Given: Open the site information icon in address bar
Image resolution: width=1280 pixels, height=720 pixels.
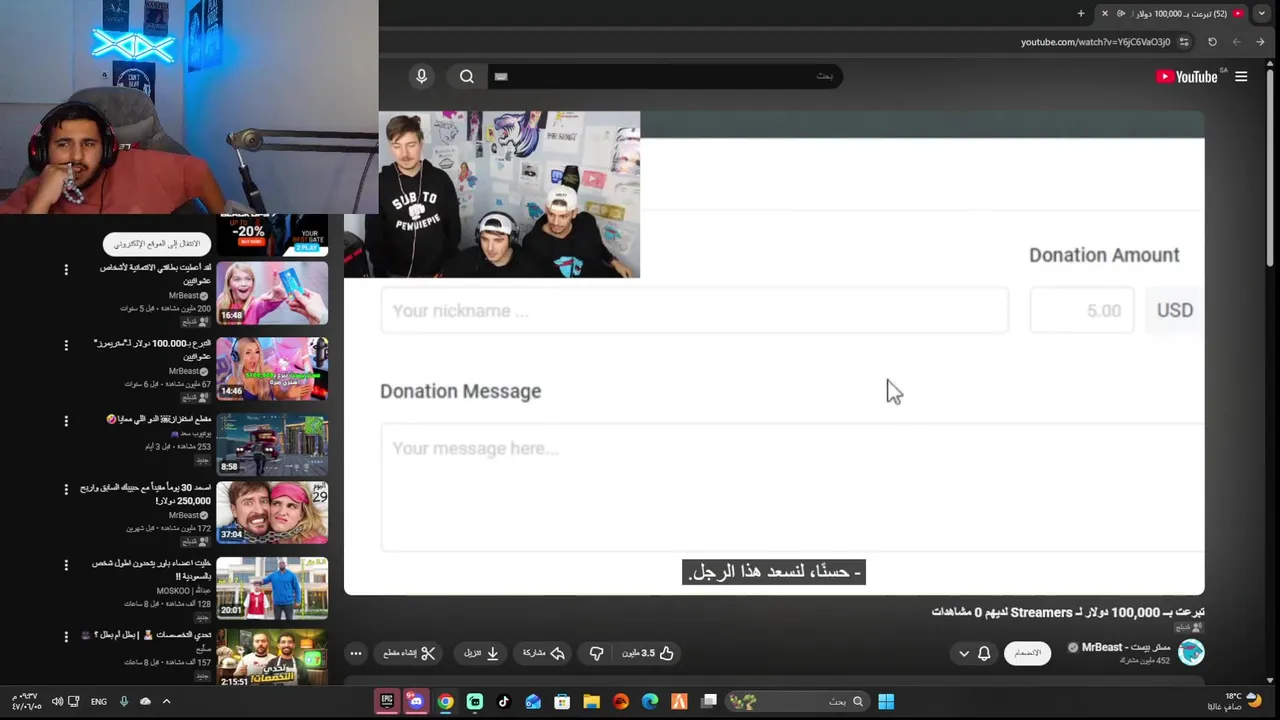Looking at the screenshot, I should pos(1184,42).
